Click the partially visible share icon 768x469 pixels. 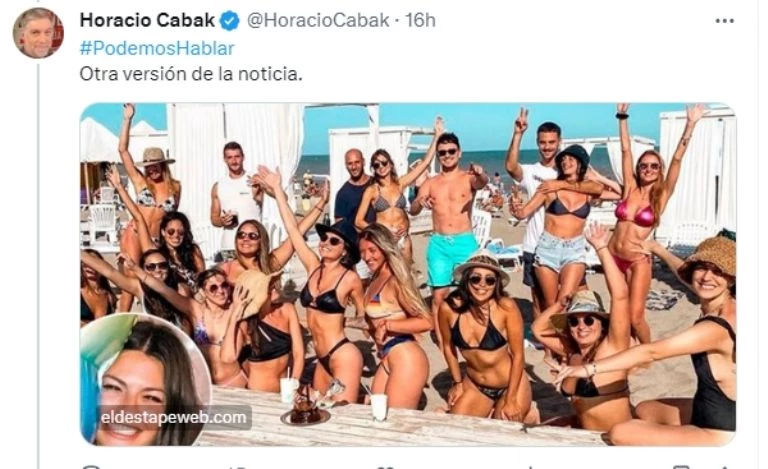[x=722, y=467]
